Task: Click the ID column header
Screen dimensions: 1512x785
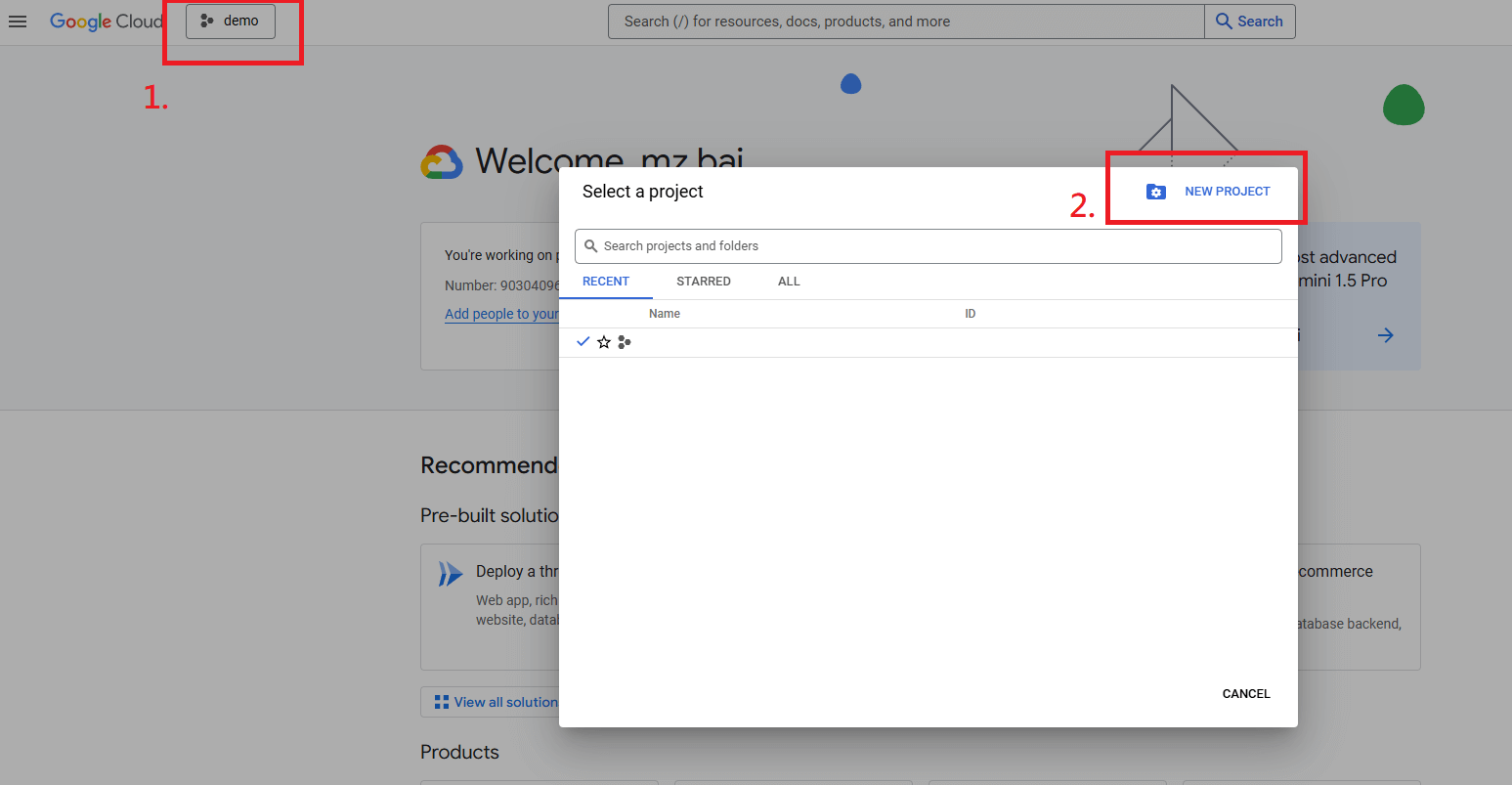Action: point(971,314)
